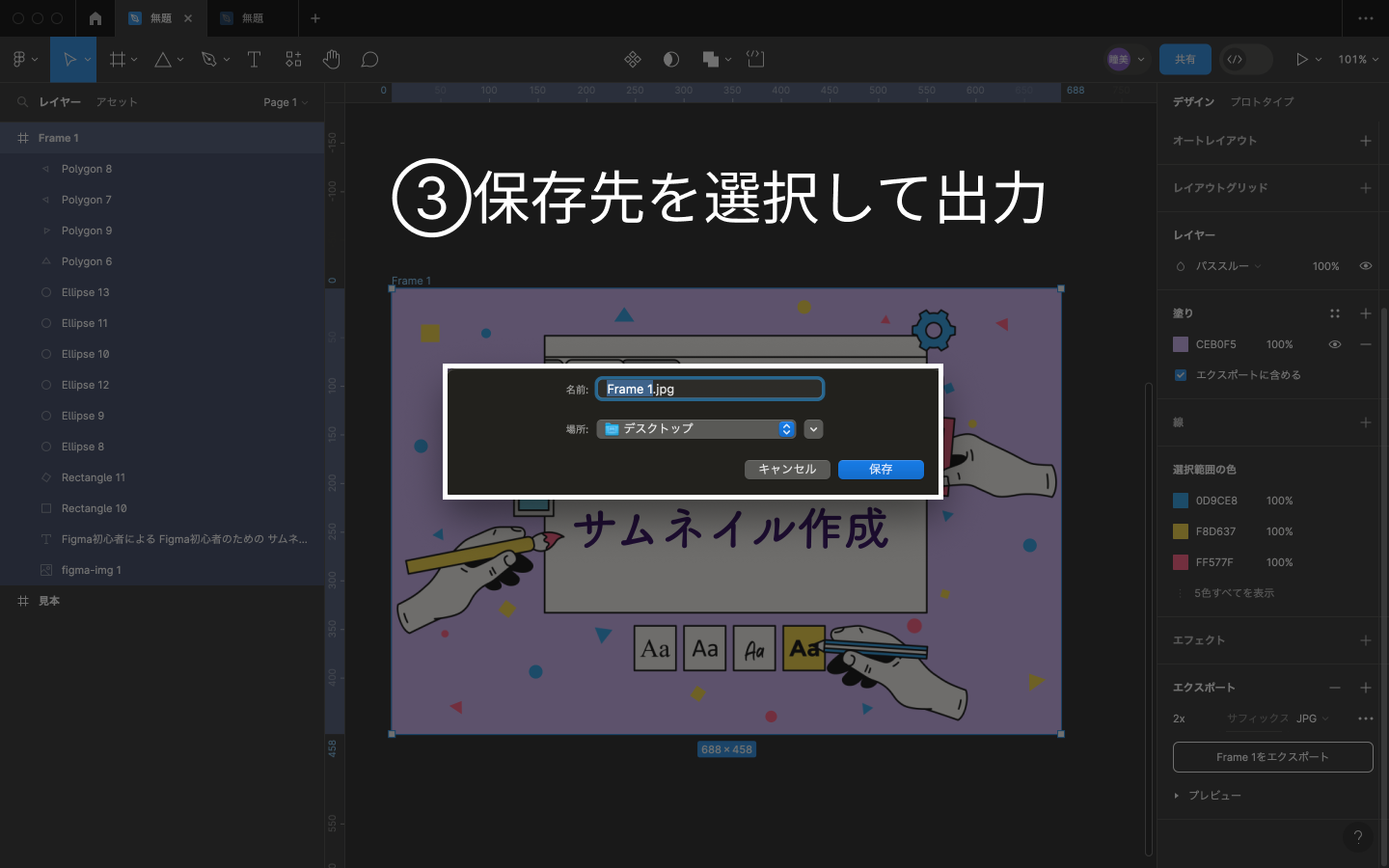The height and width of the screenshot is (868, 1389).
Task: Select the Pen tool
Action: click(208, 60)
